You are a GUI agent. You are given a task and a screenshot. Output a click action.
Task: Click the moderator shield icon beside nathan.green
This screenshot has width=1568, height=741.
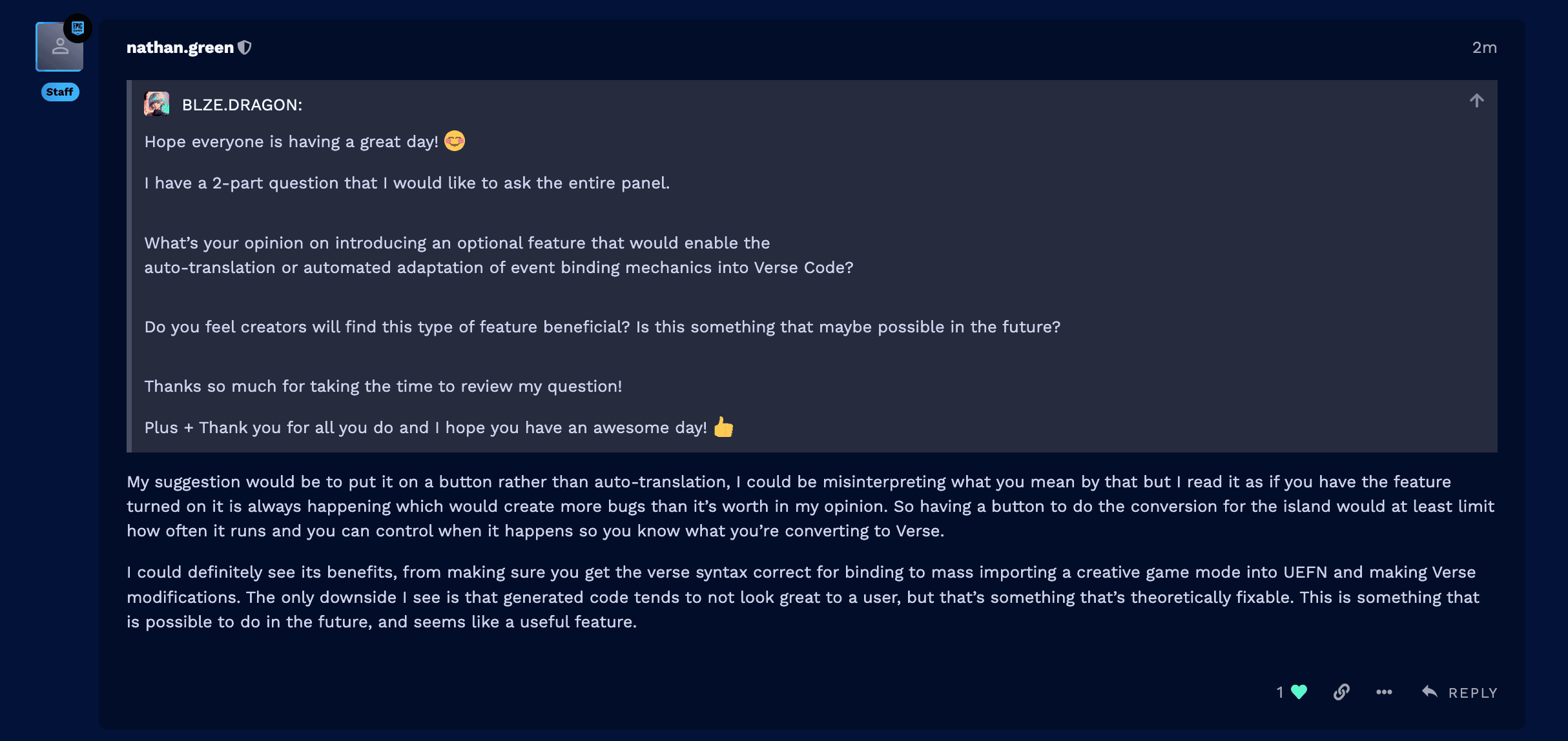tap(245, 48)
